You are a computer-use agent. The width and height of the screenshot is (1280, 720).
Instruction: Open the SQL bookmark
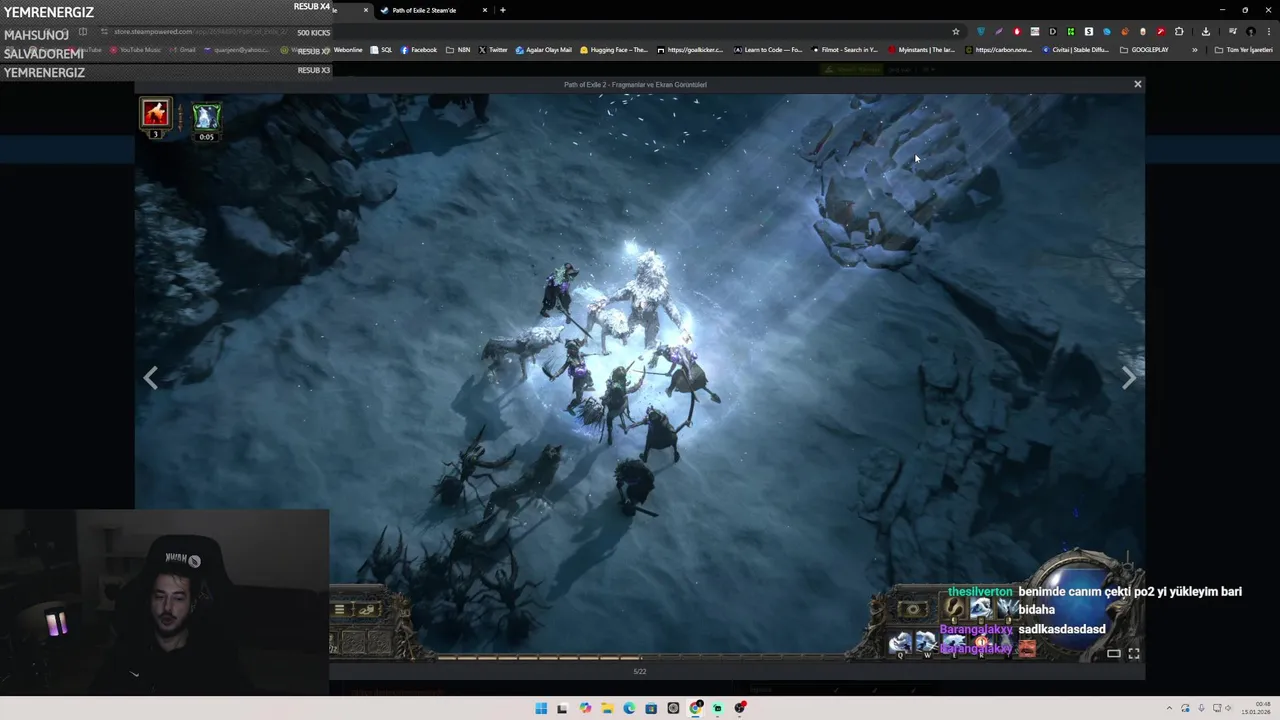(x=381, y=50)
